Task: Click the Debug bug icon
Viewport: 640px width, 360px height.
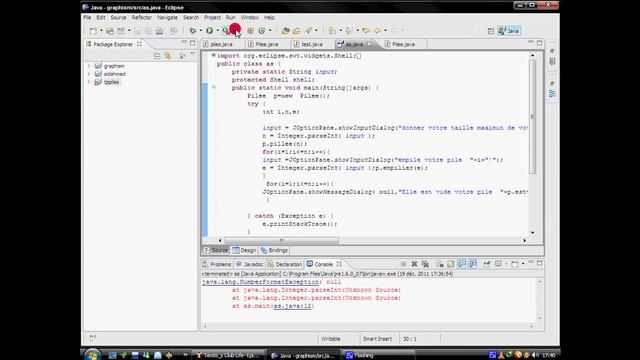Action: click(193, 31)
